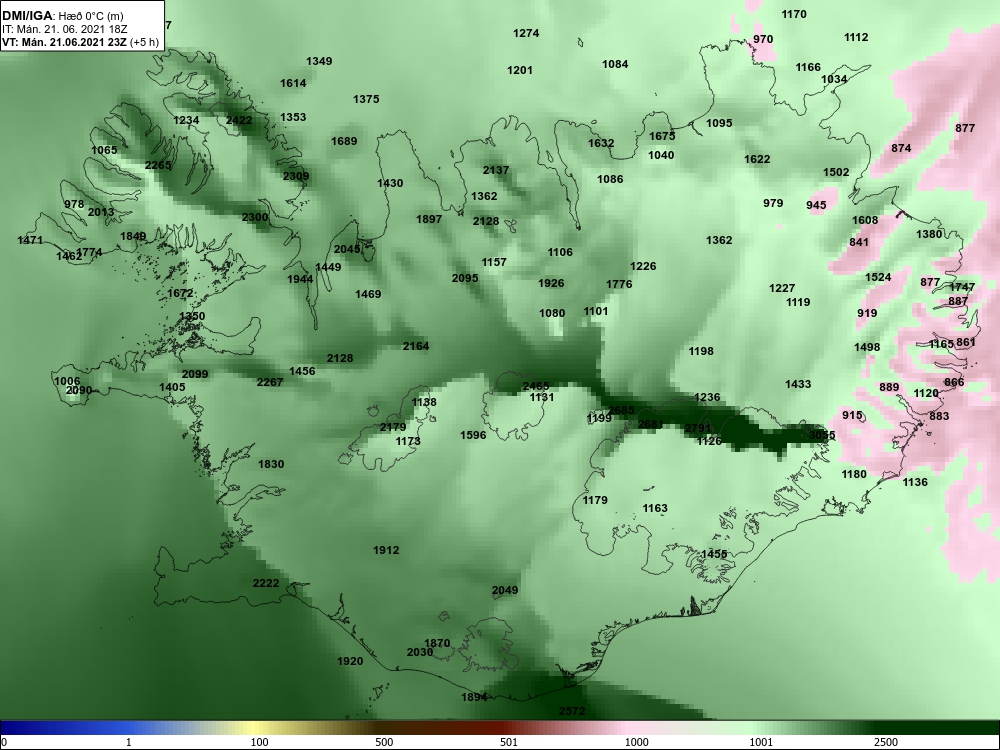This screenshot has width=1000, height=750.
Task: Click the map value 2049
Action: pos(505,590)
